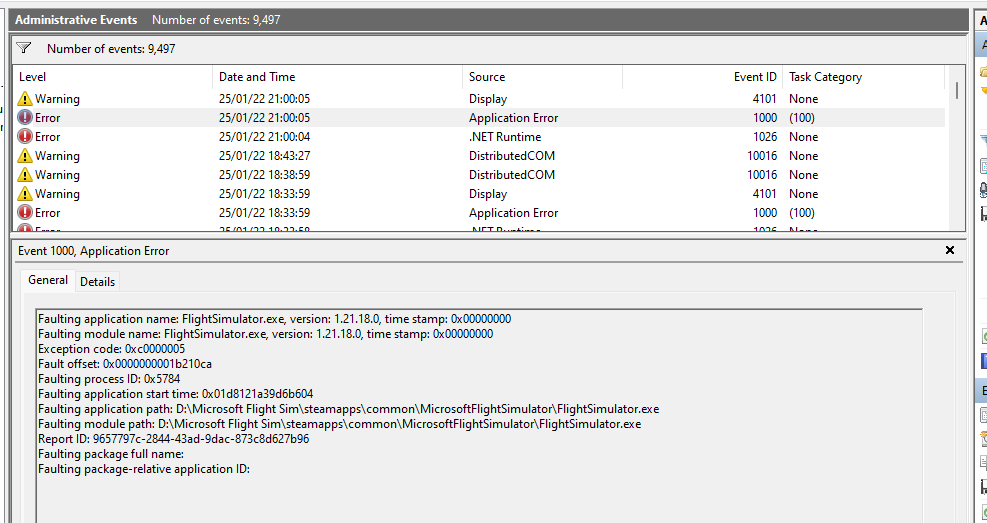The width and height of the screenshot is (987, 523).
Task: Select Event ID 4101 at 18:33:59
Action: coord(765,193)
